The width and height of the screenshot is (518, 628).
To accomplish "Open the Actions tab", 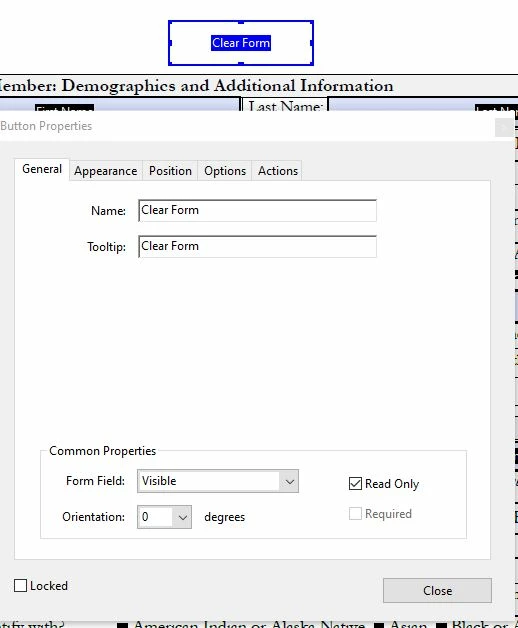I will [278, 171].
